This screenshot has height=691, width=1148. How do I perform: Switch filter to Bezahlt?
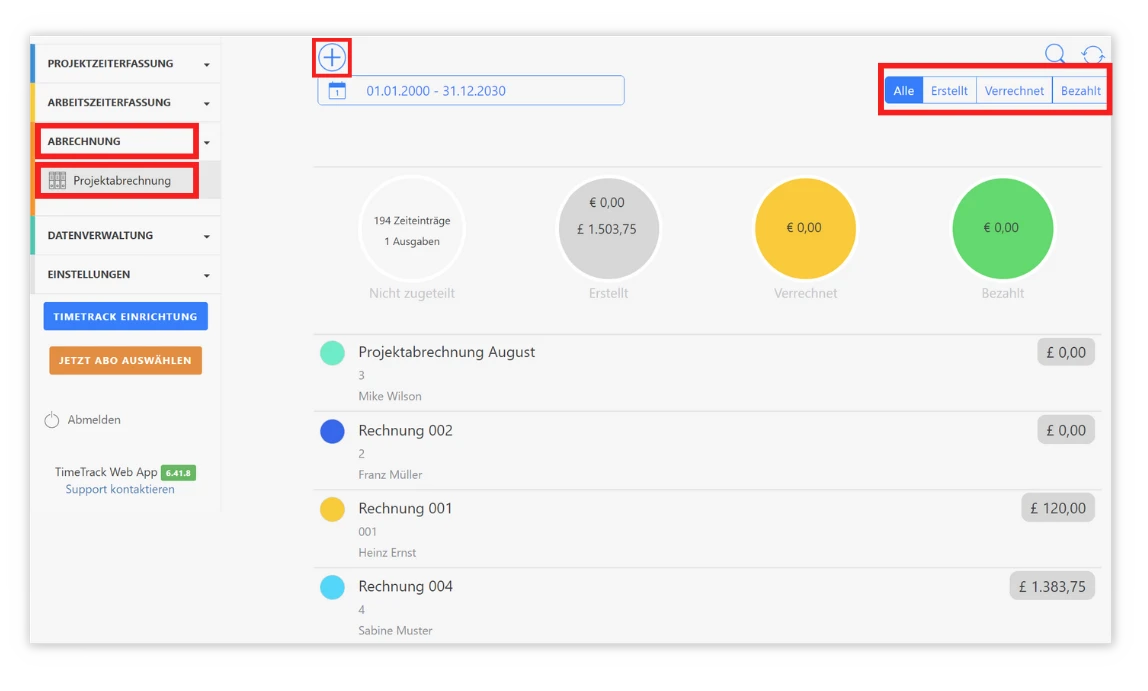[x=1080, y=91]
